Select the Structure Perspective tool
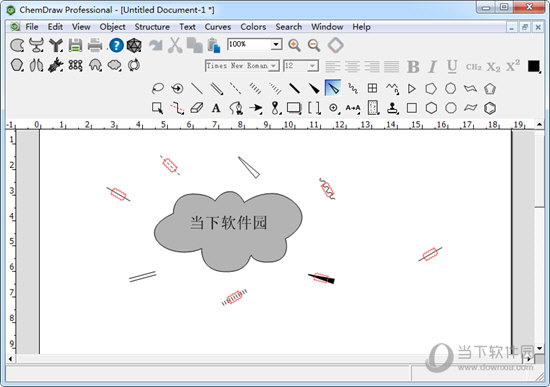This screenshot has height=387, width=550. point(177,88)
